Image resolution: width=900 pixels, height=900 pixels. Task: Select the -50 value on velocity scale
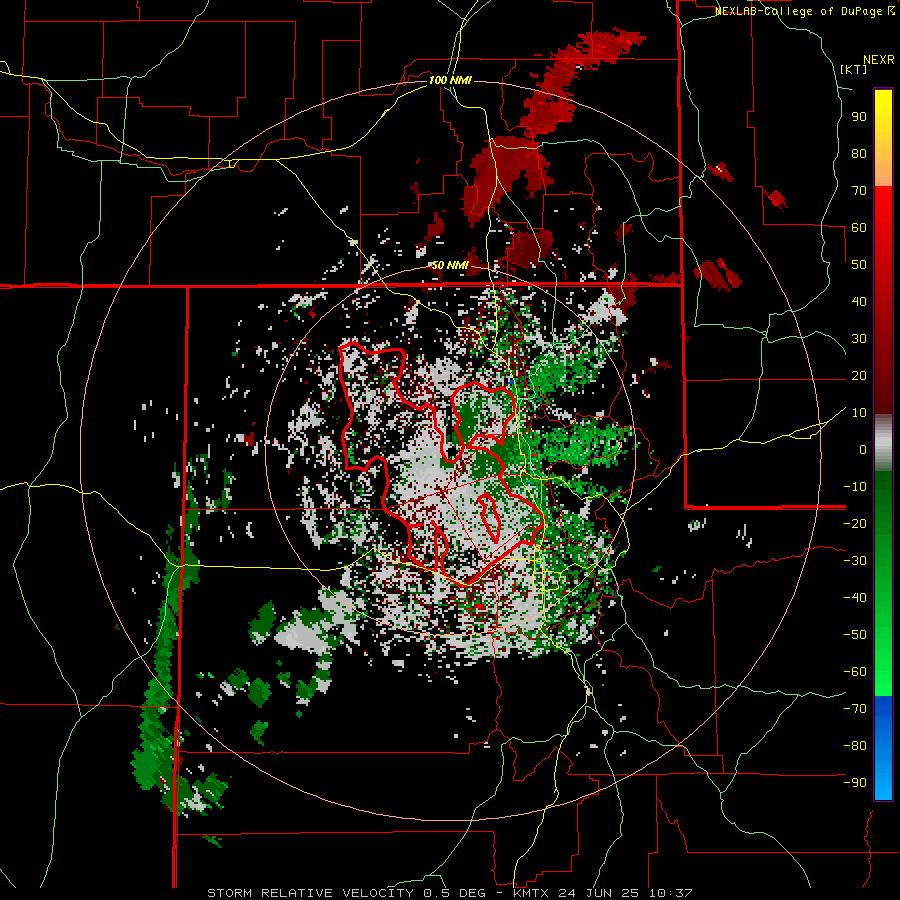(x=855, y=635)
